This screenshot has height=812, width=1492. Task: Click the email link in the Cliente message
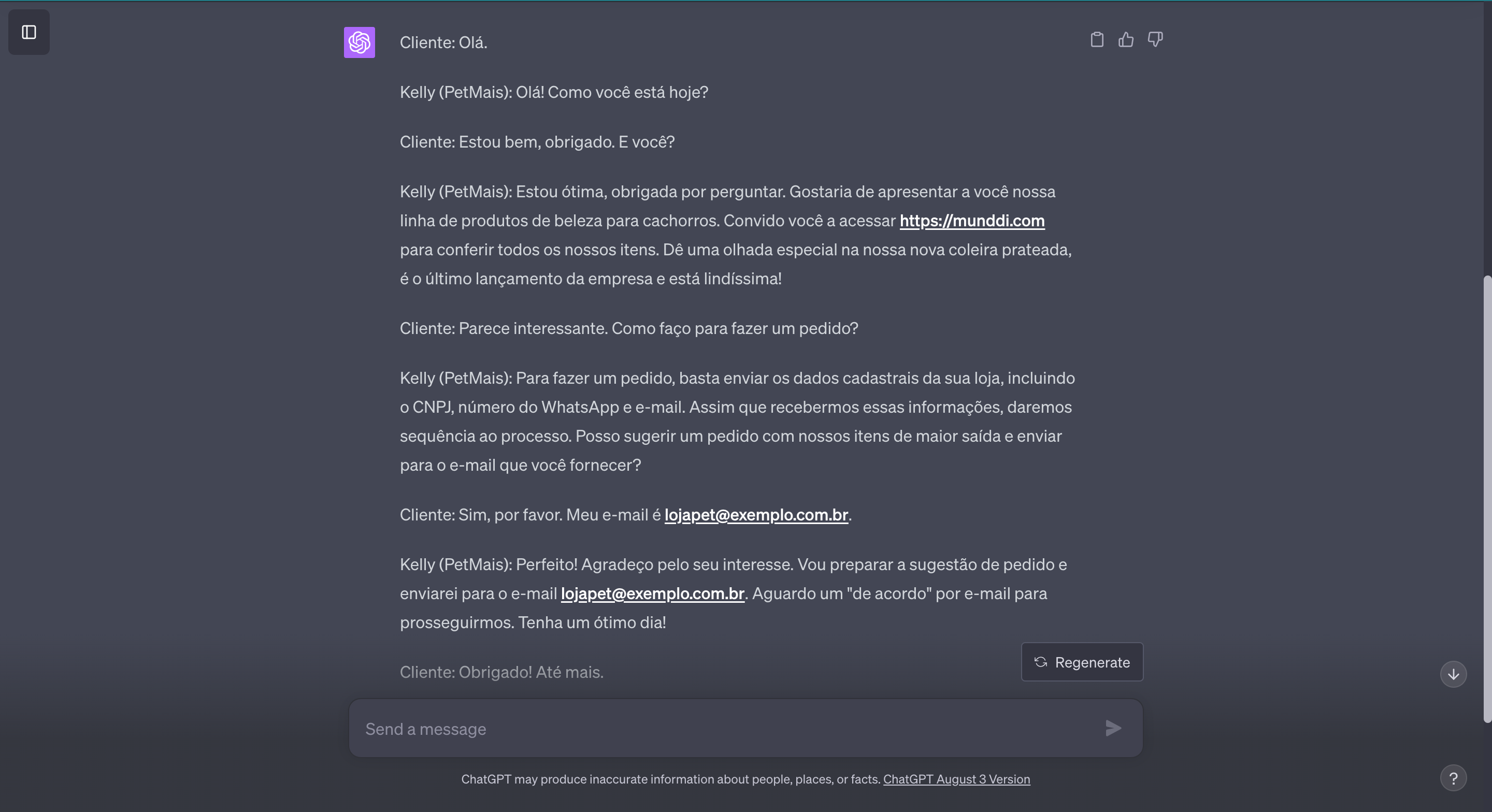tap(756, 515)
